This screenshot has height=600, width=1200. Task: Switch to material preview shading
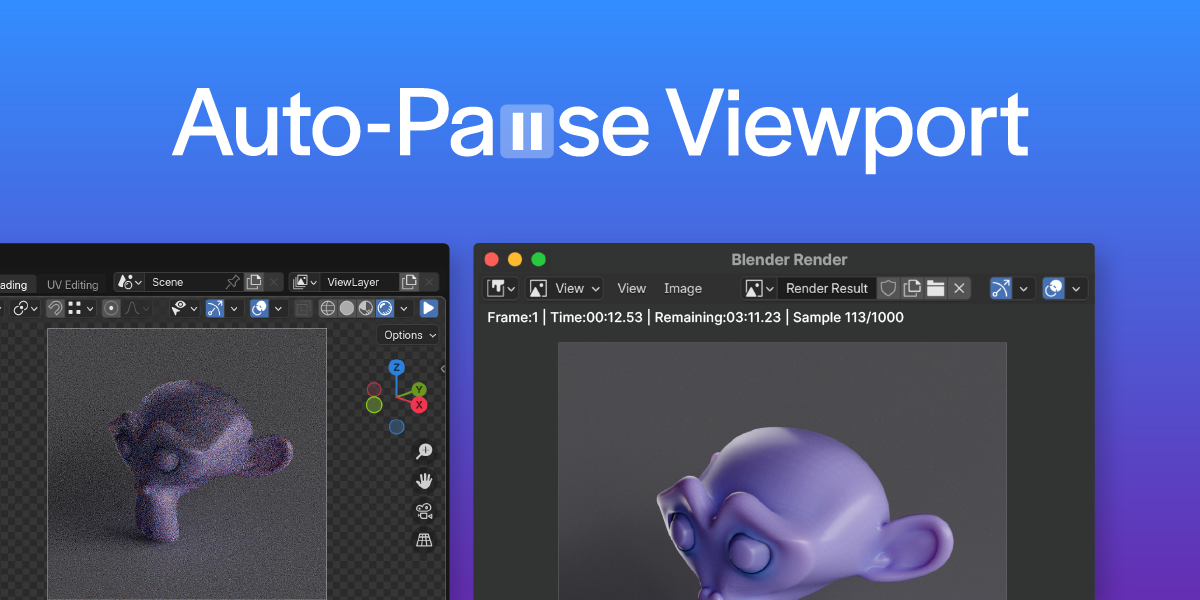[366, 308]
